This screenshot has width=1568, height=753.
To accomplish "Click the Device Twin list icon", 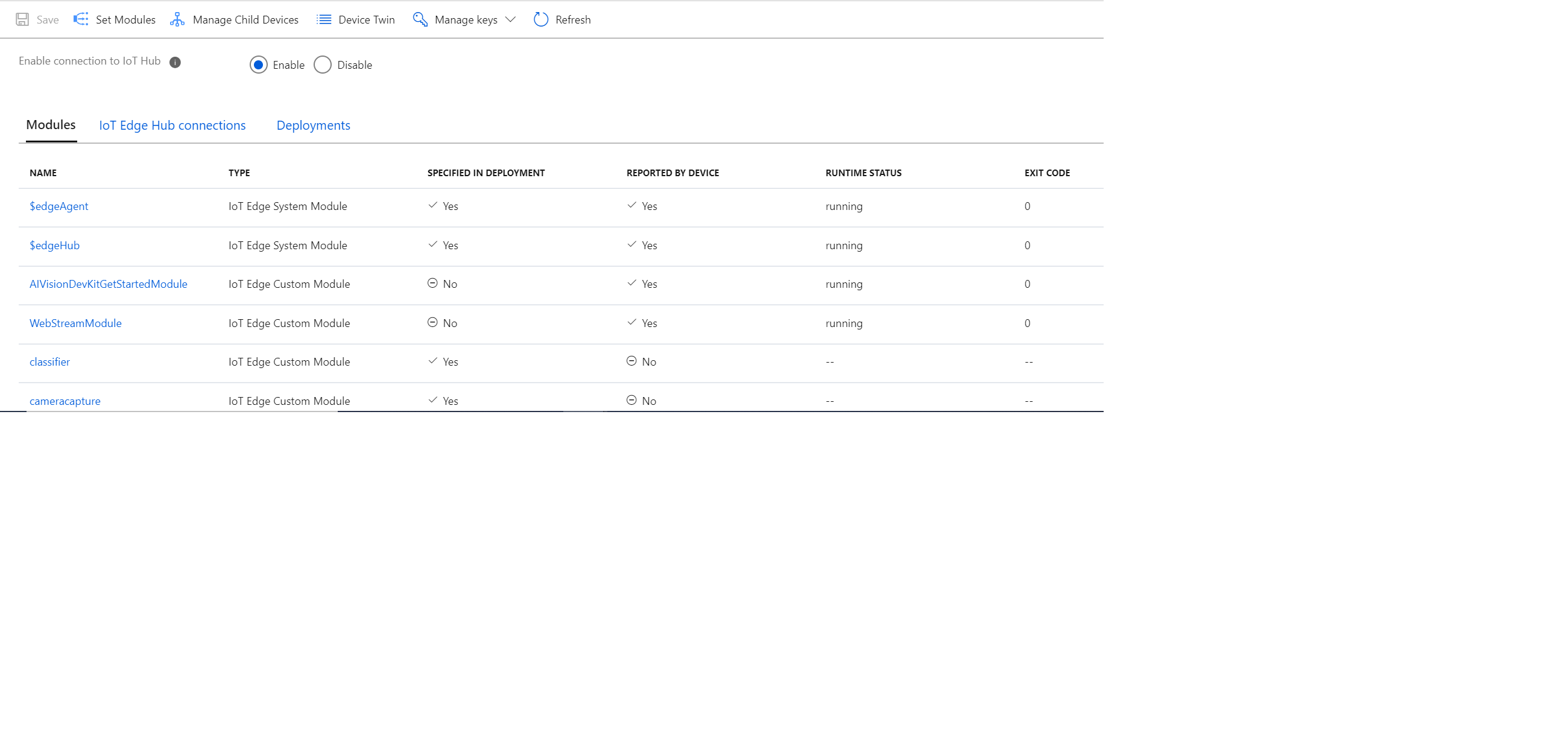I will [324, 19].
